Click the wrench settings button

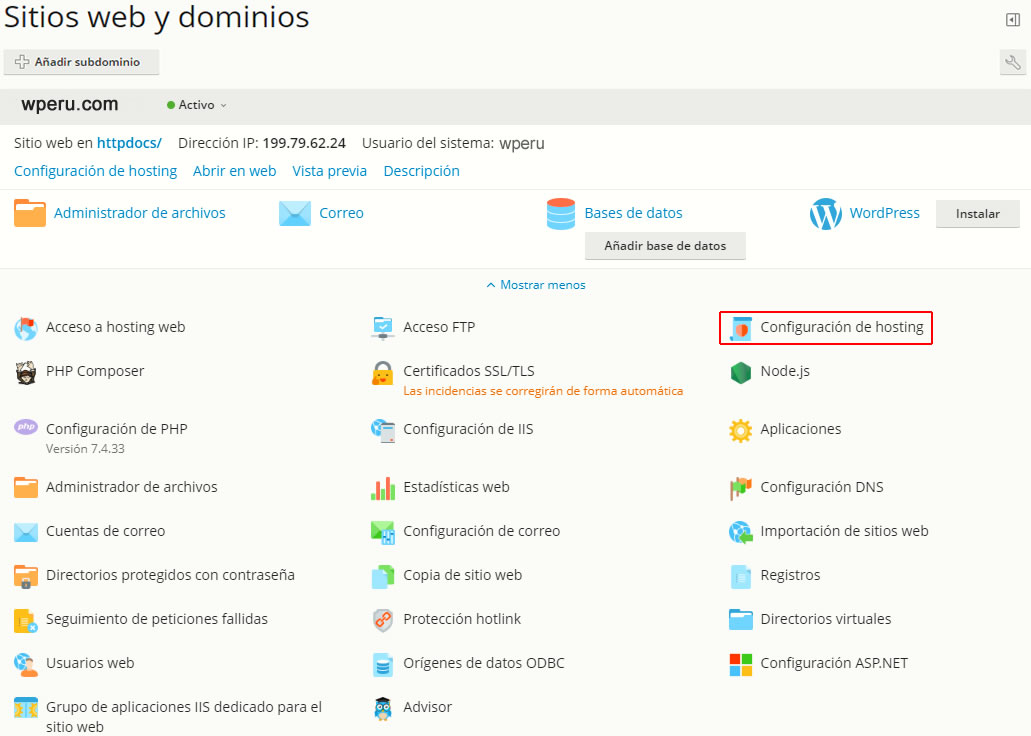click(x=1012, y=63)
